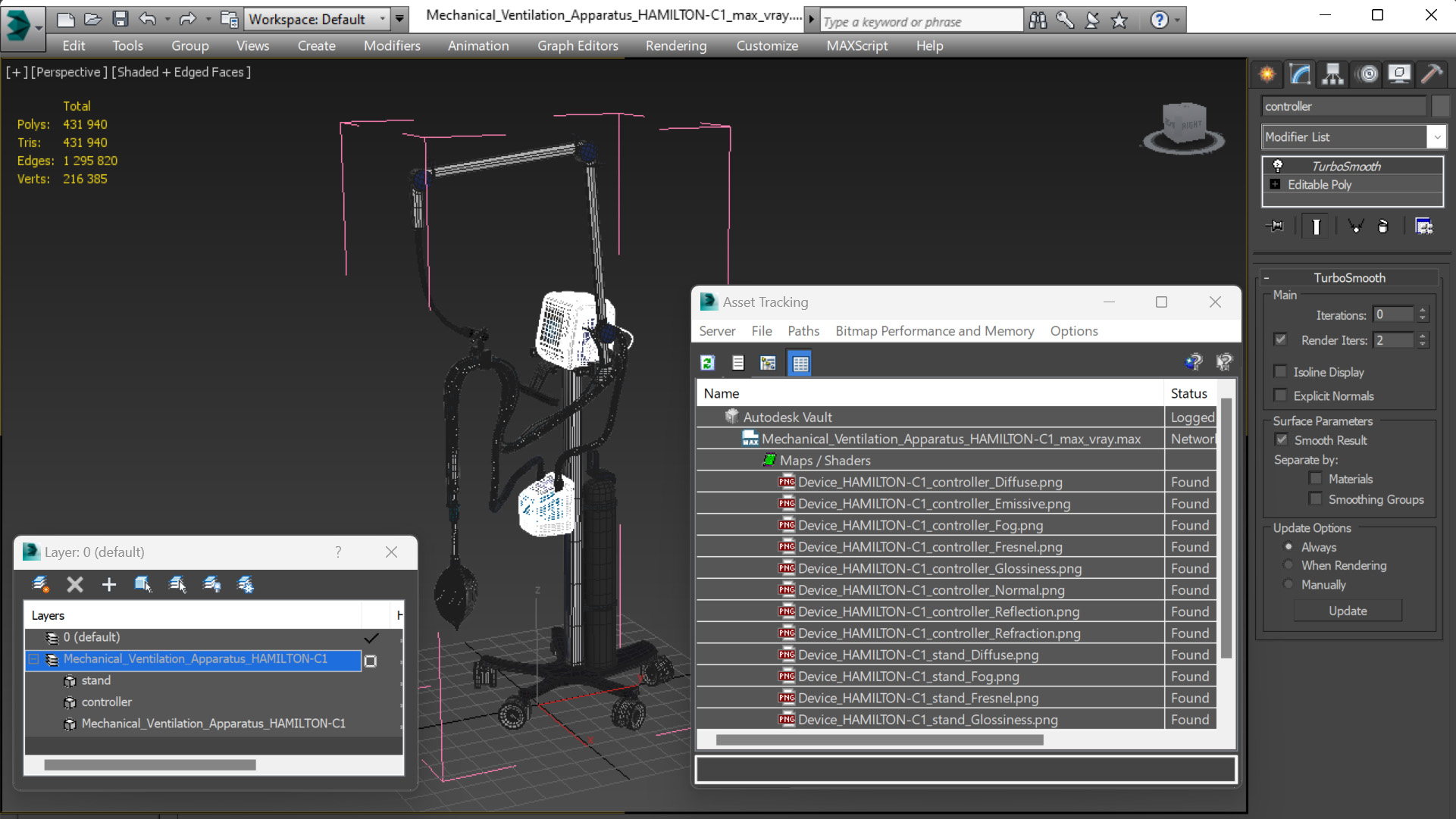The image size is (1456, 819).
Task: Switch Asset Tracking to table view
Action: (x=800, y=363)
